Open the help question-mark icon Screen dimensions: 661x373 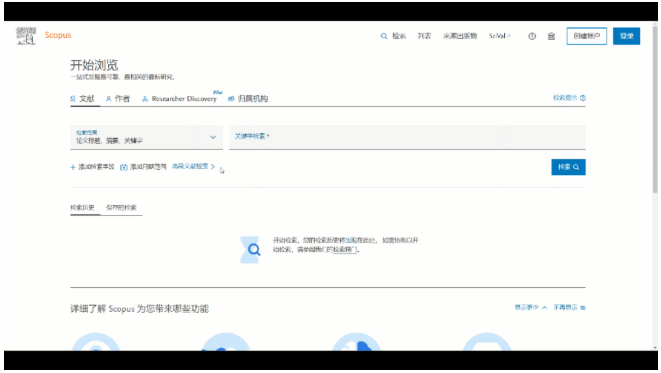[532, 36]
